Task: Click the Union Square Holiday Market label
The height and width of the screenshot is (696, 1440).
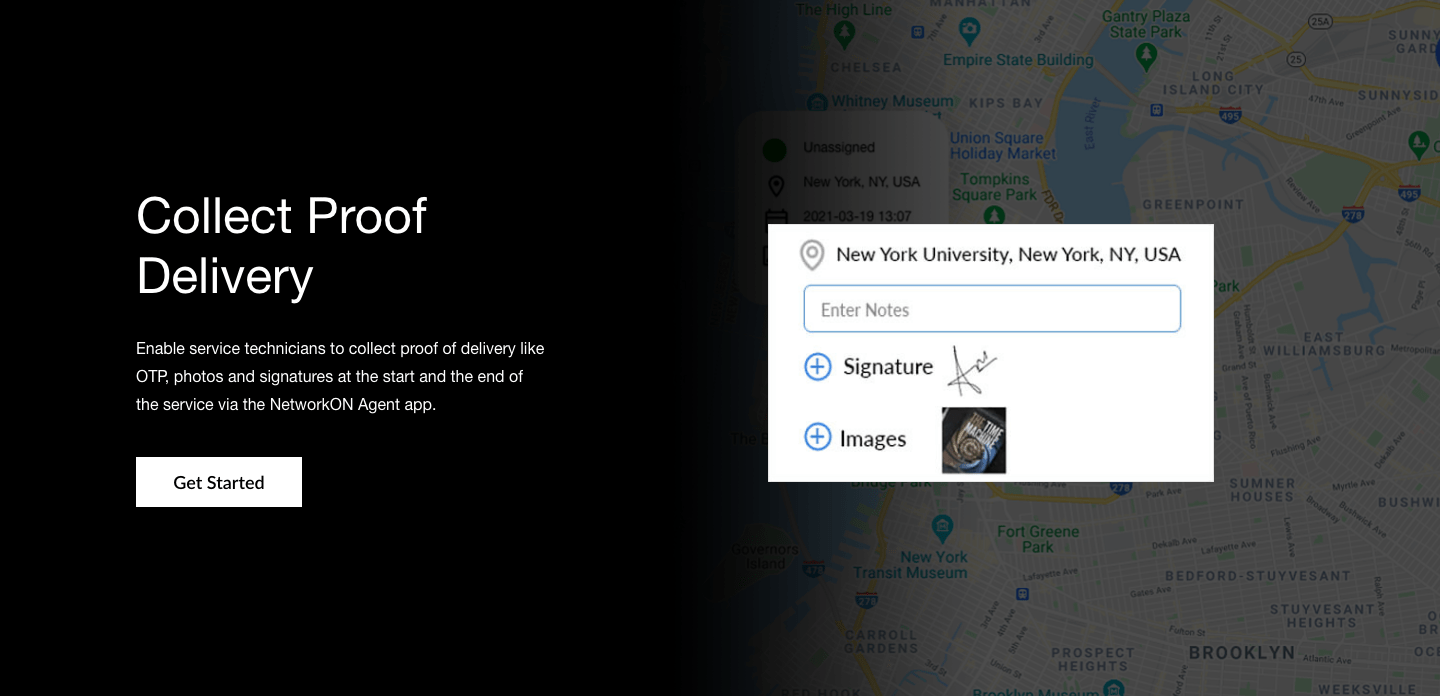Action: [1002, 146]
